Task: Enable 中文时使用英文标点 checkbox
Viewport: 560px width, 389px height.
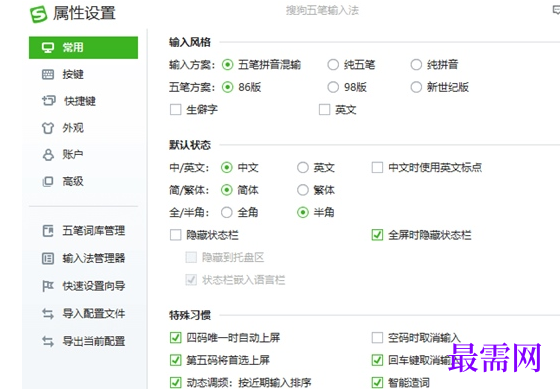Action: 377,168
